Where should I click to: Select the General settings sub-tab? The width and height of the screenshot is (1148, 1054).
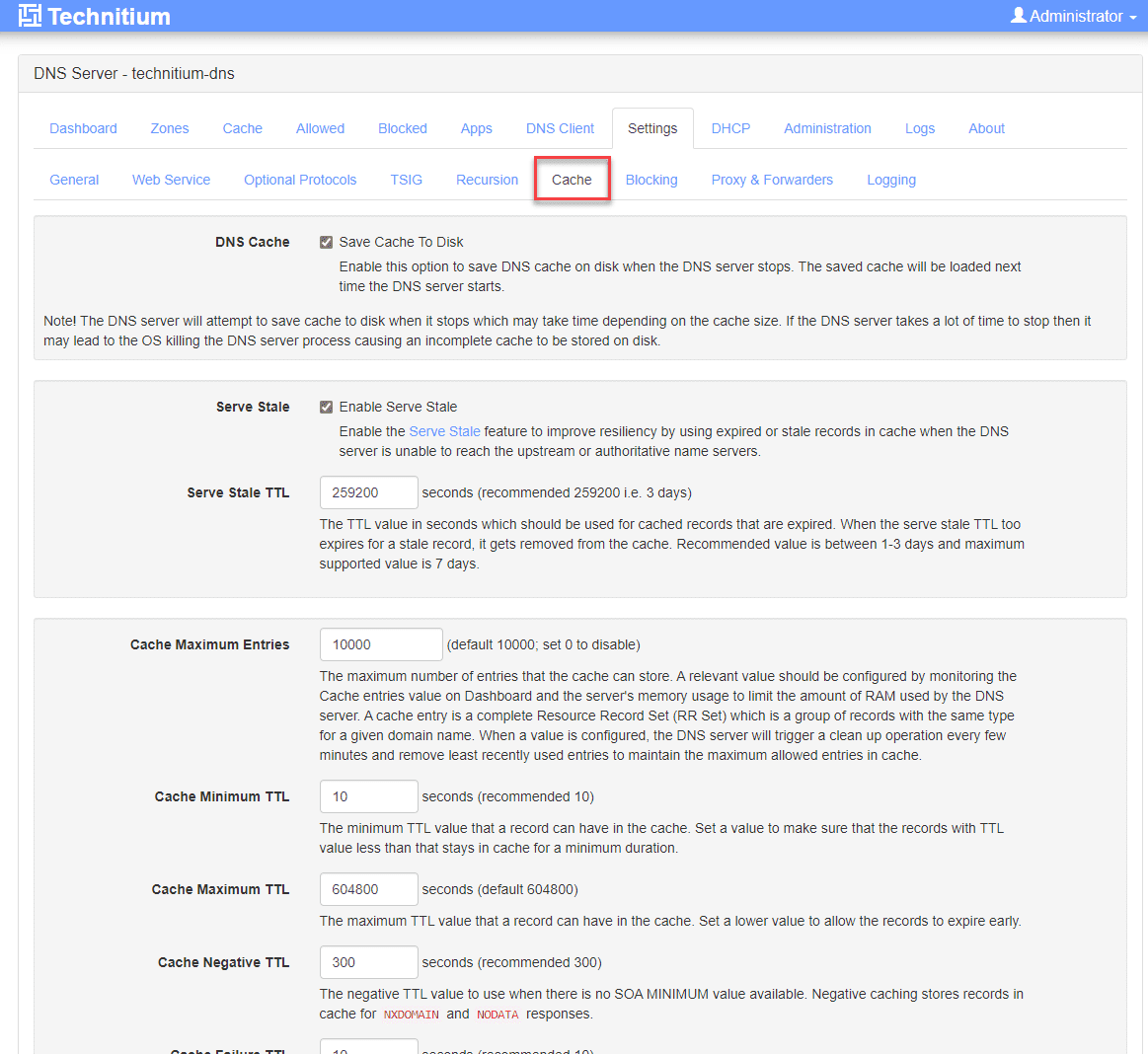74,180
